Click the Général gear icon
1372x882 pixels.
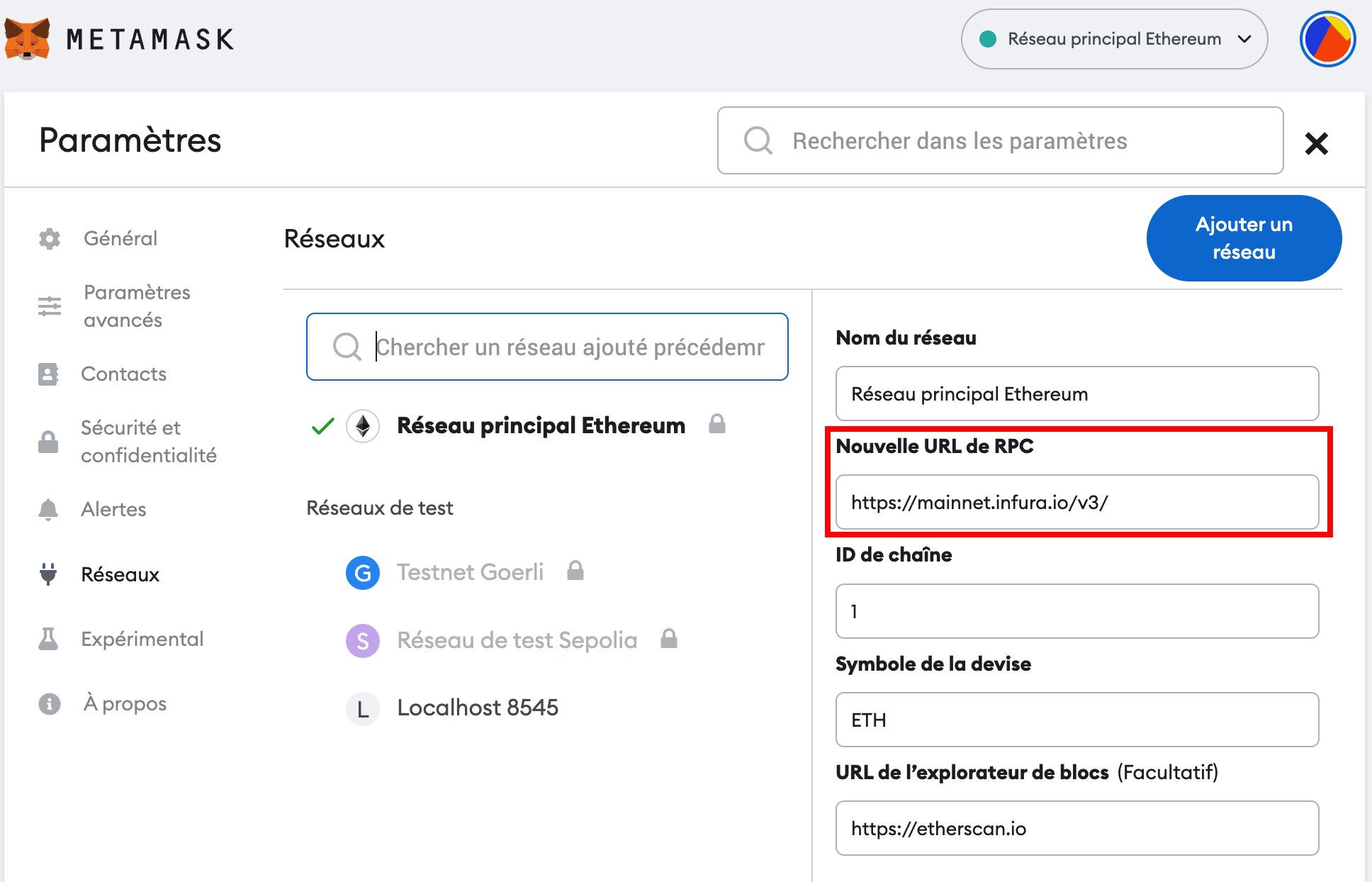tap(50, 238)
